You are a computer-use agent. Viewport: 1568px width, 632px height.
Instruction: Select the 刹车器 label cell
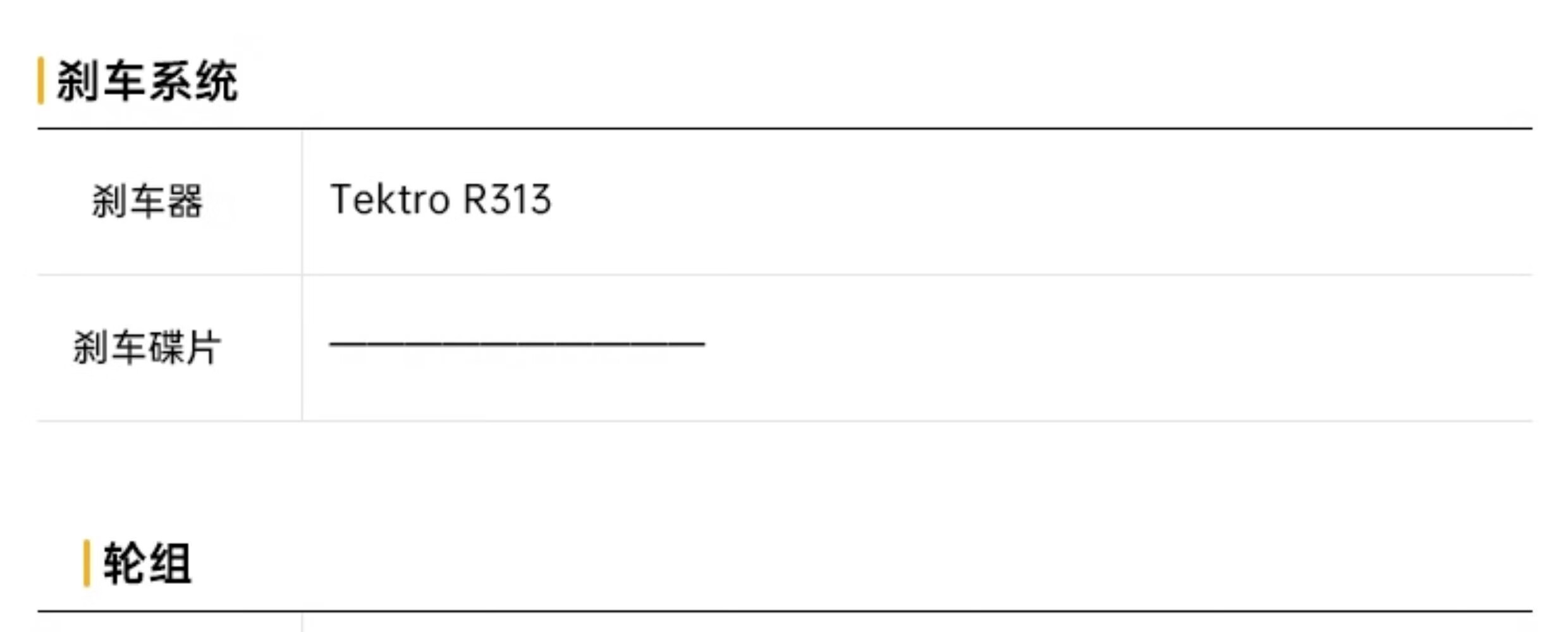click(169, 202)
